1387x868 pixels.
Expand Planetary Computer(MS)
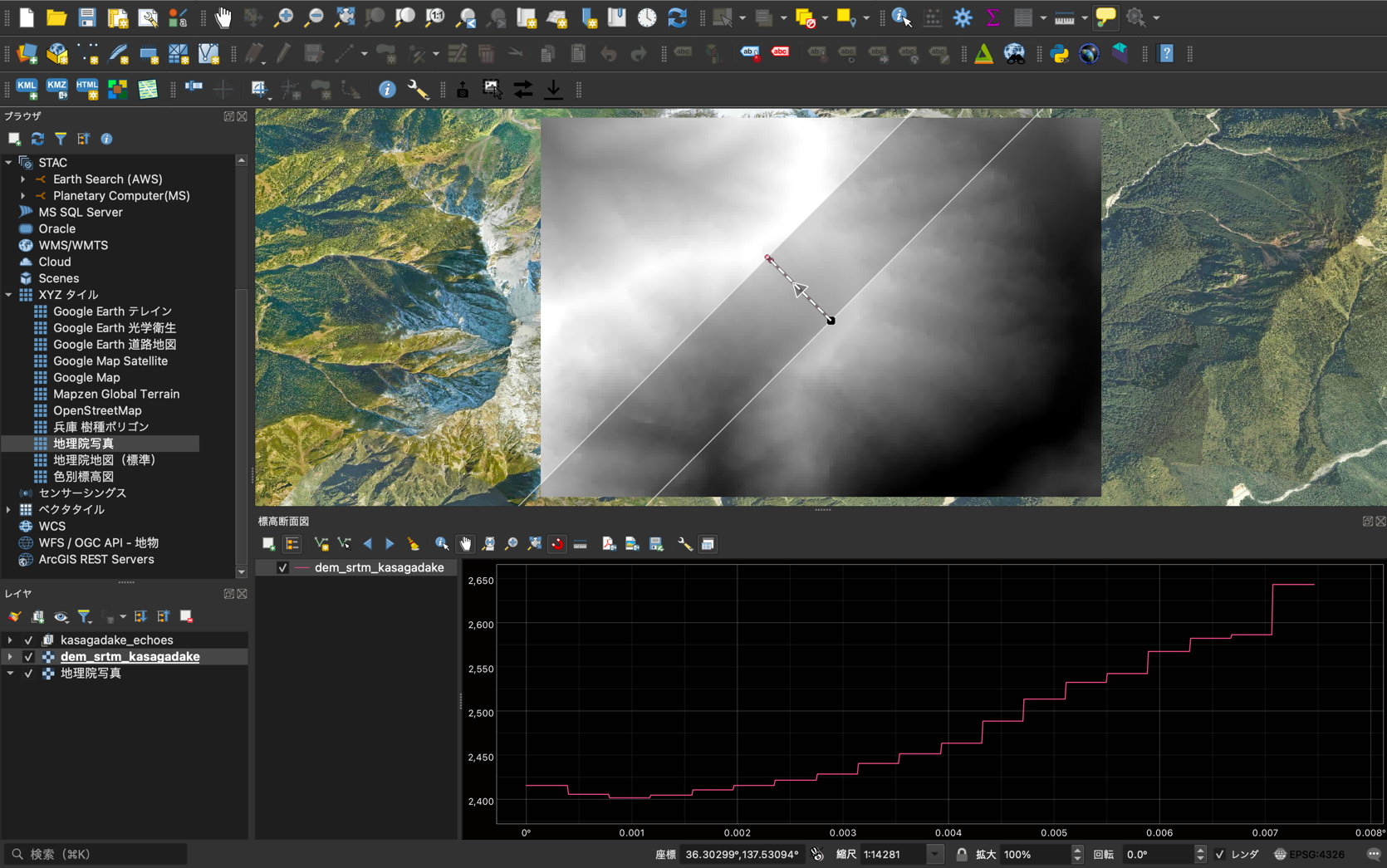23,196
